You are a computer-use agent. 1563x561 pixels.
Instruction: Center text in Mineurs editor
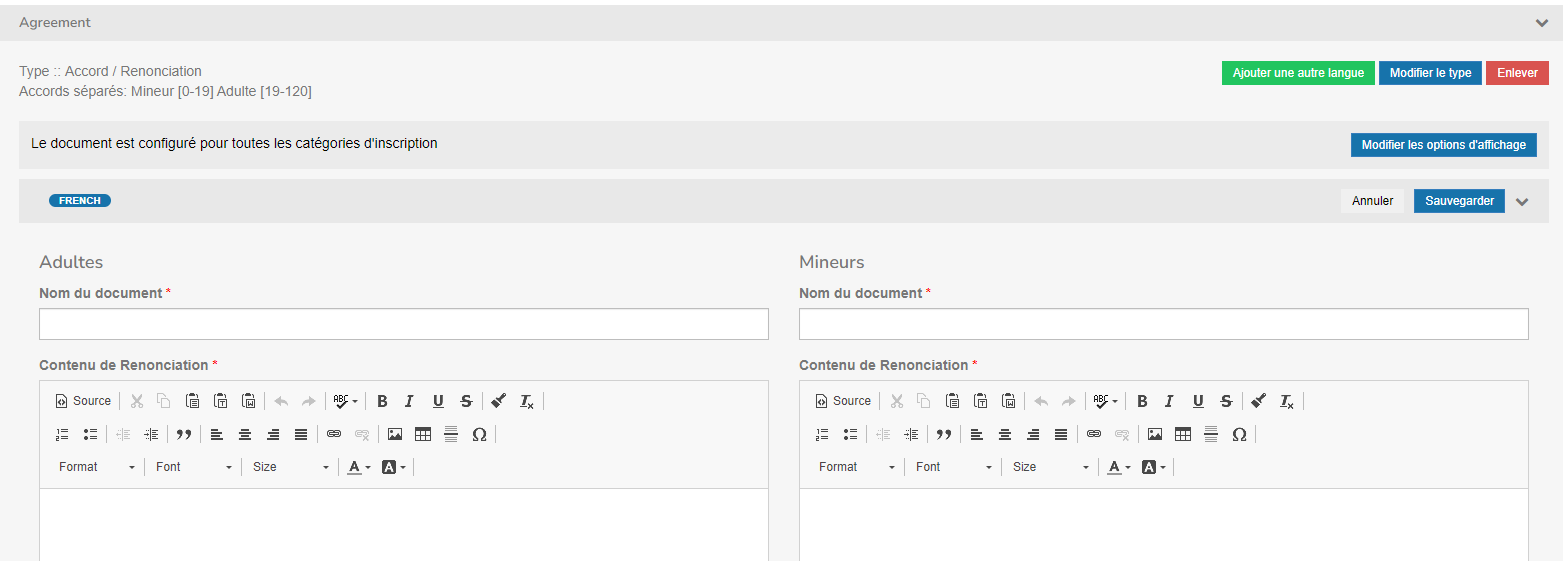point(1004,434)
